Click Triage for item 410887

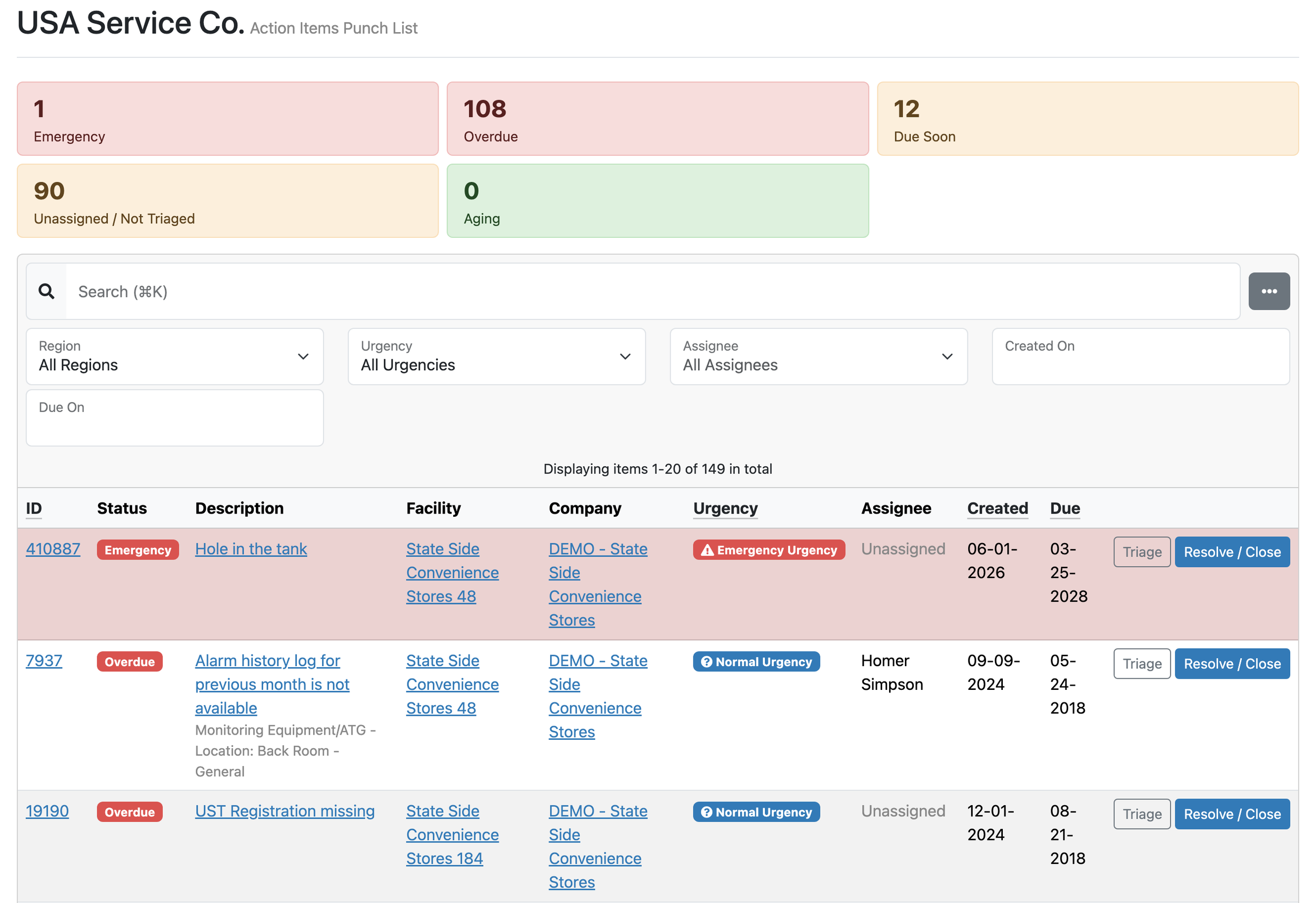point(1142,552)
